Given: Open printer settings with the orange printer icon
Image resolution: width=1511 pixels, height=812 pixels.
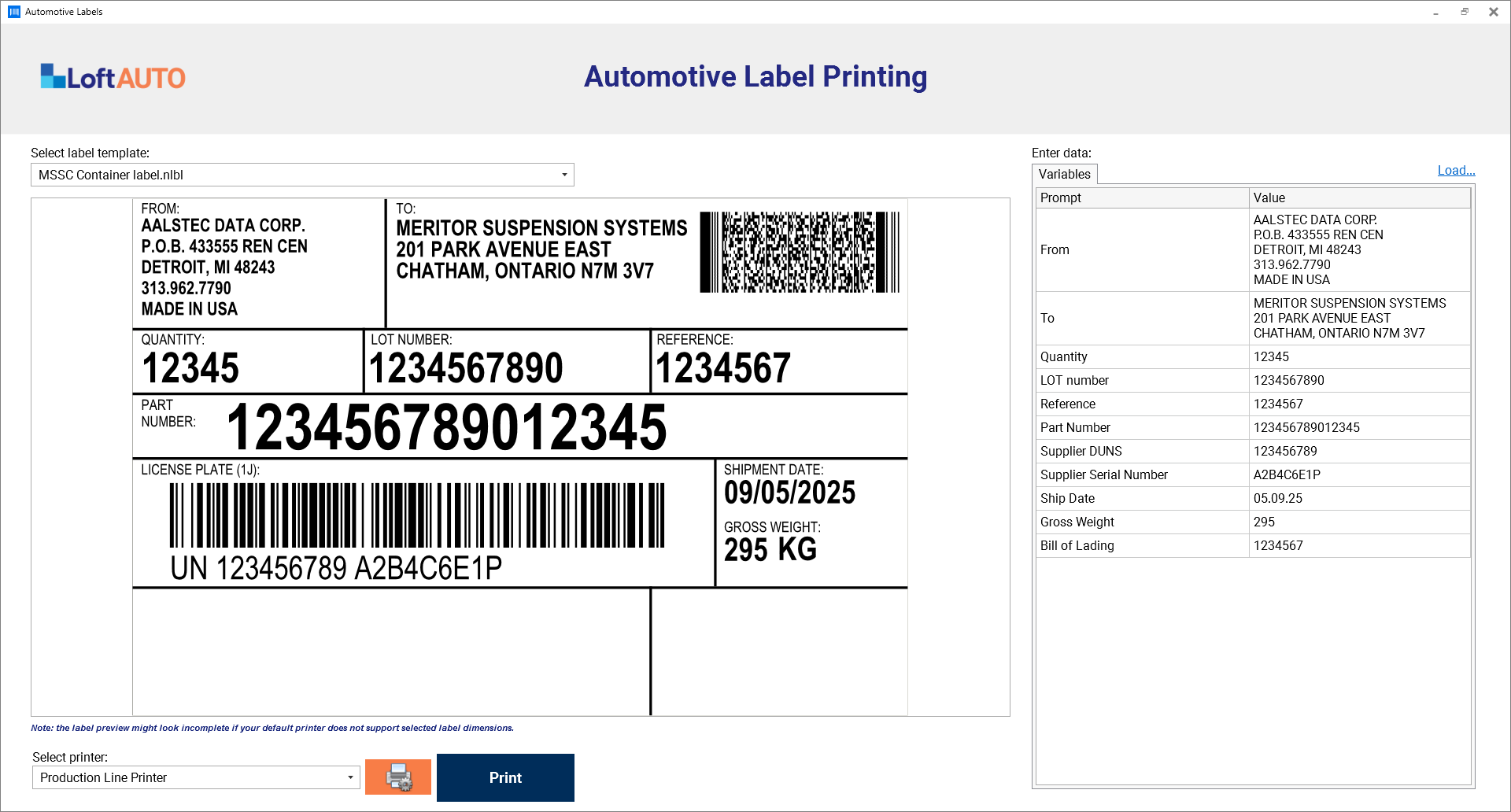Looking at the screenshot, I should 398,777.
